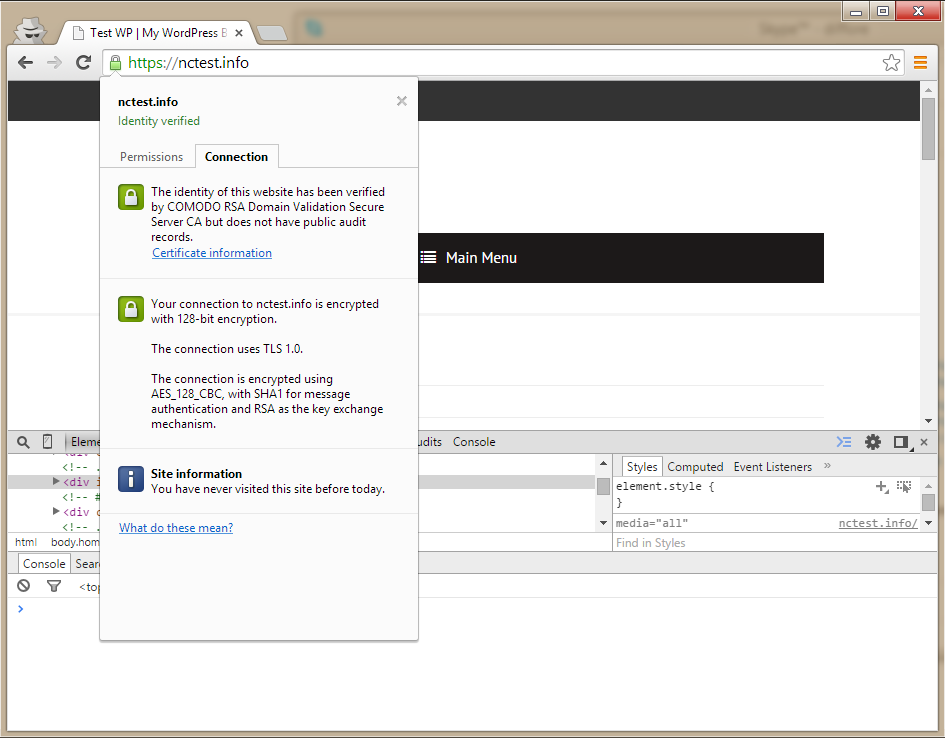Click the address bar URL text
Screen dimensions: 945x738
pyautogui.click(x=188, y=63)
